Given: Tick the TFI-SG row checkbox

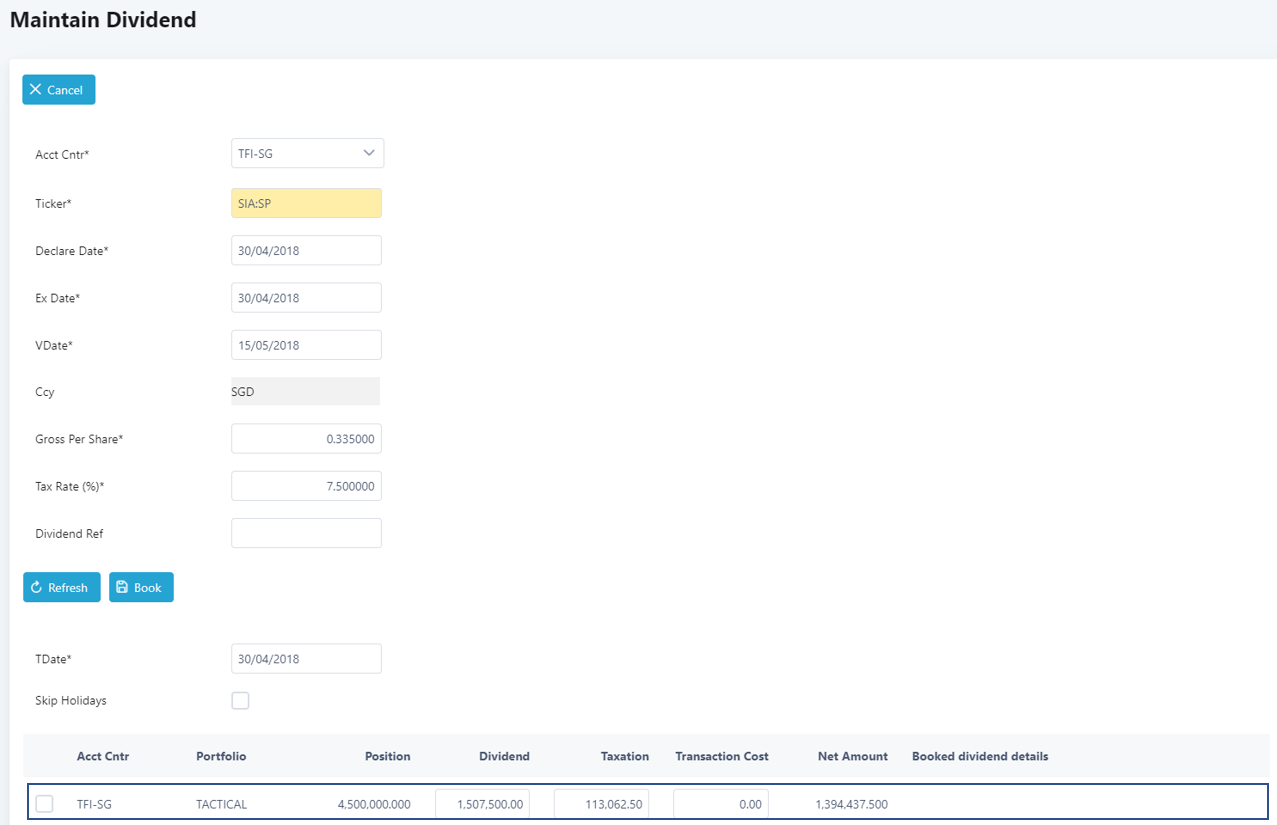Looking at the screenshot, I should point(45,804).
